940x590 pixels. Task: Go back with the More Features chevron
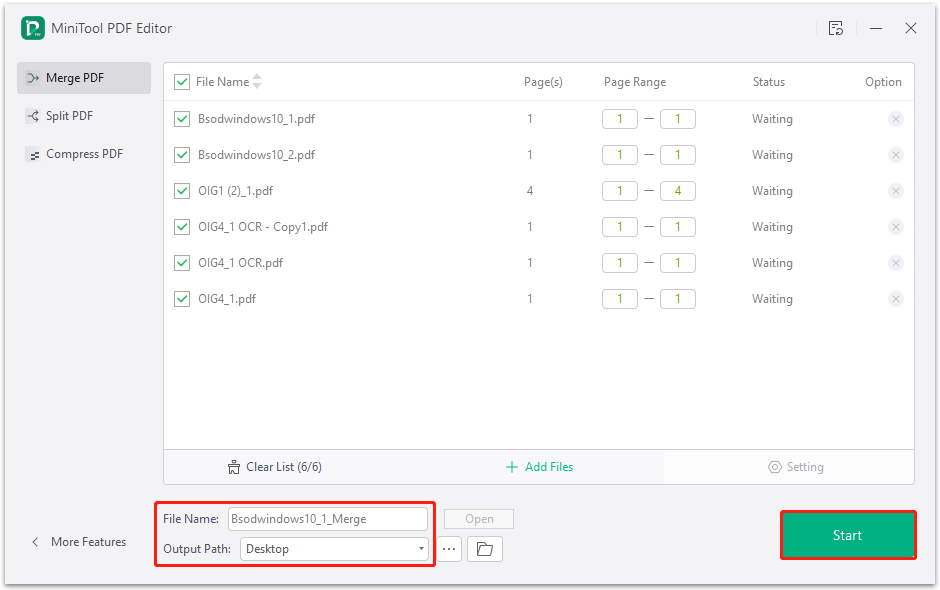click(35, 542)
